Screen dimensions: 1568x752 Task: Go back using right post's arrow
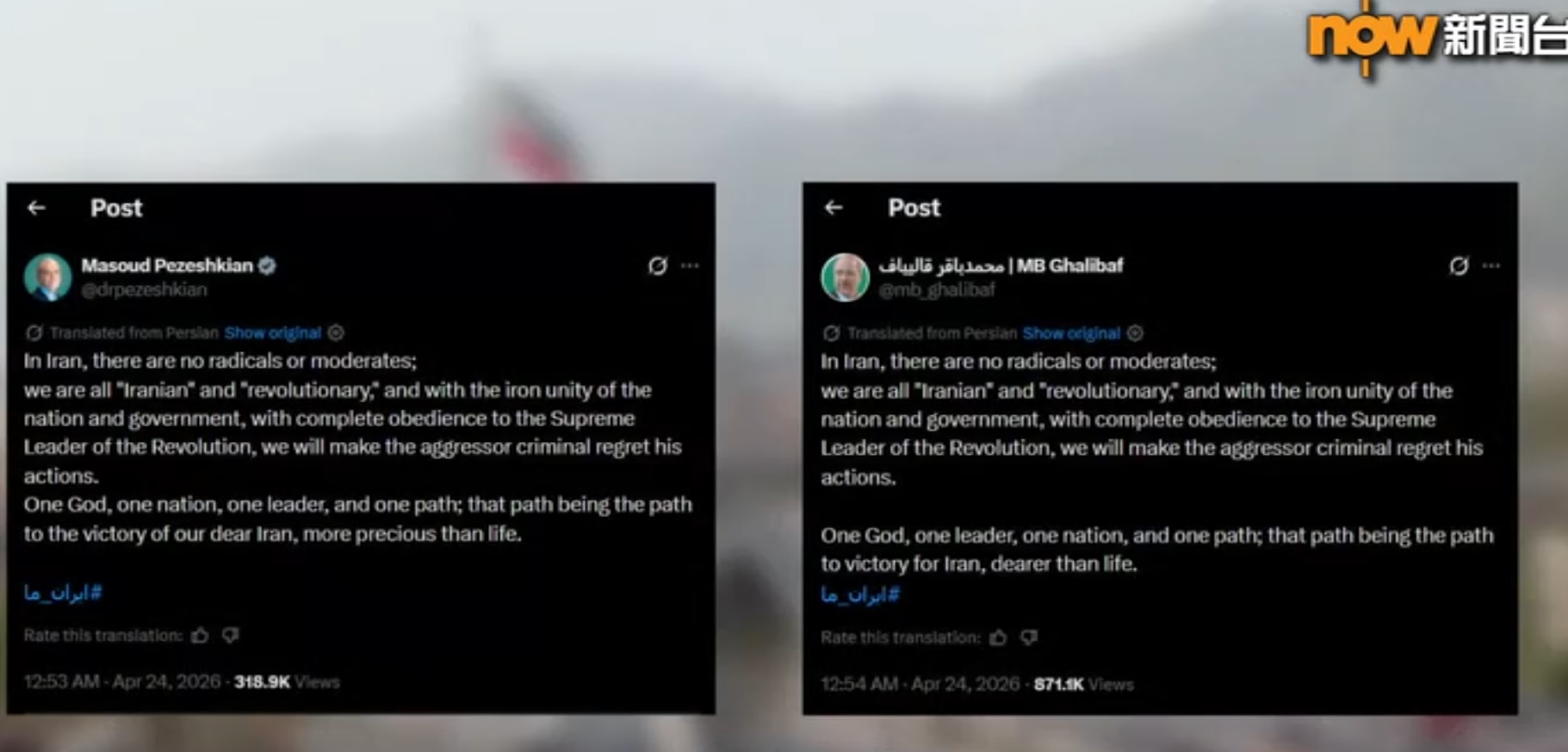[834, 208]
